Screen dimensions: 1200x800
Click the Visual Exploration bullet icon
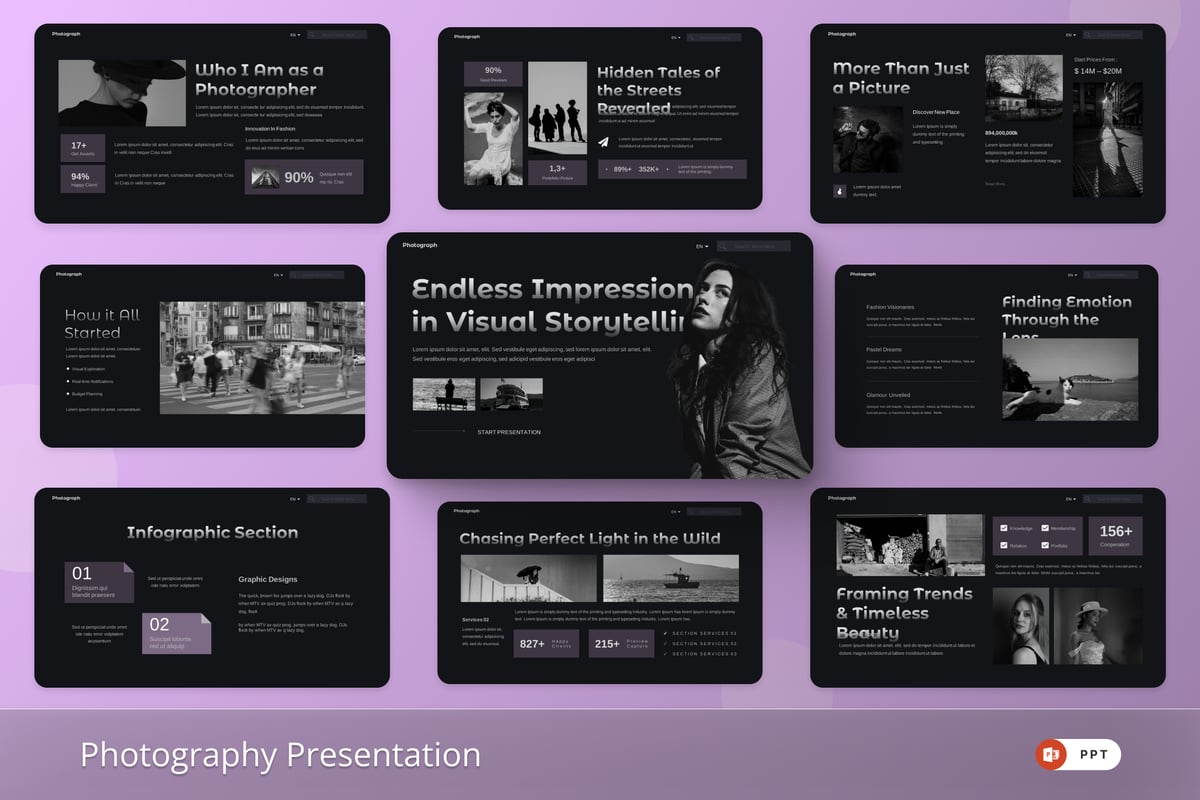[68, 369]
